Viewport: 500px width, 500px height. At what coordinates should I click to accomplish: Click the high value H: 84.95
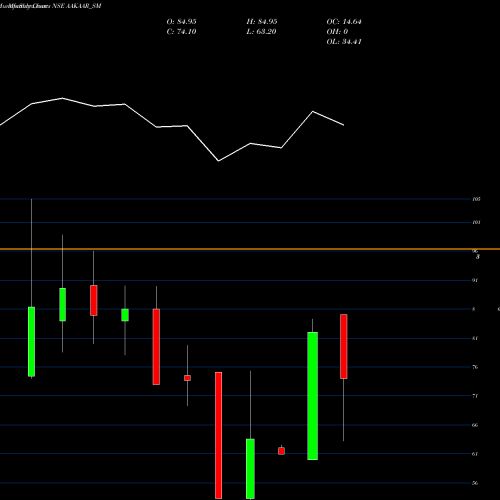pyautogui.click(x=262, y=22)
